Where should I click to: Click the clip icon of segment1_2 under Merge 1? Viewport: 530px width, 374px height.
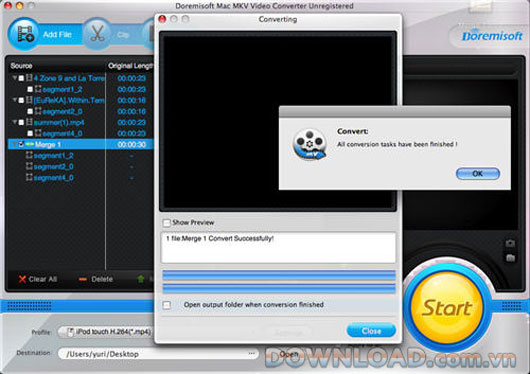click(29, 155)
